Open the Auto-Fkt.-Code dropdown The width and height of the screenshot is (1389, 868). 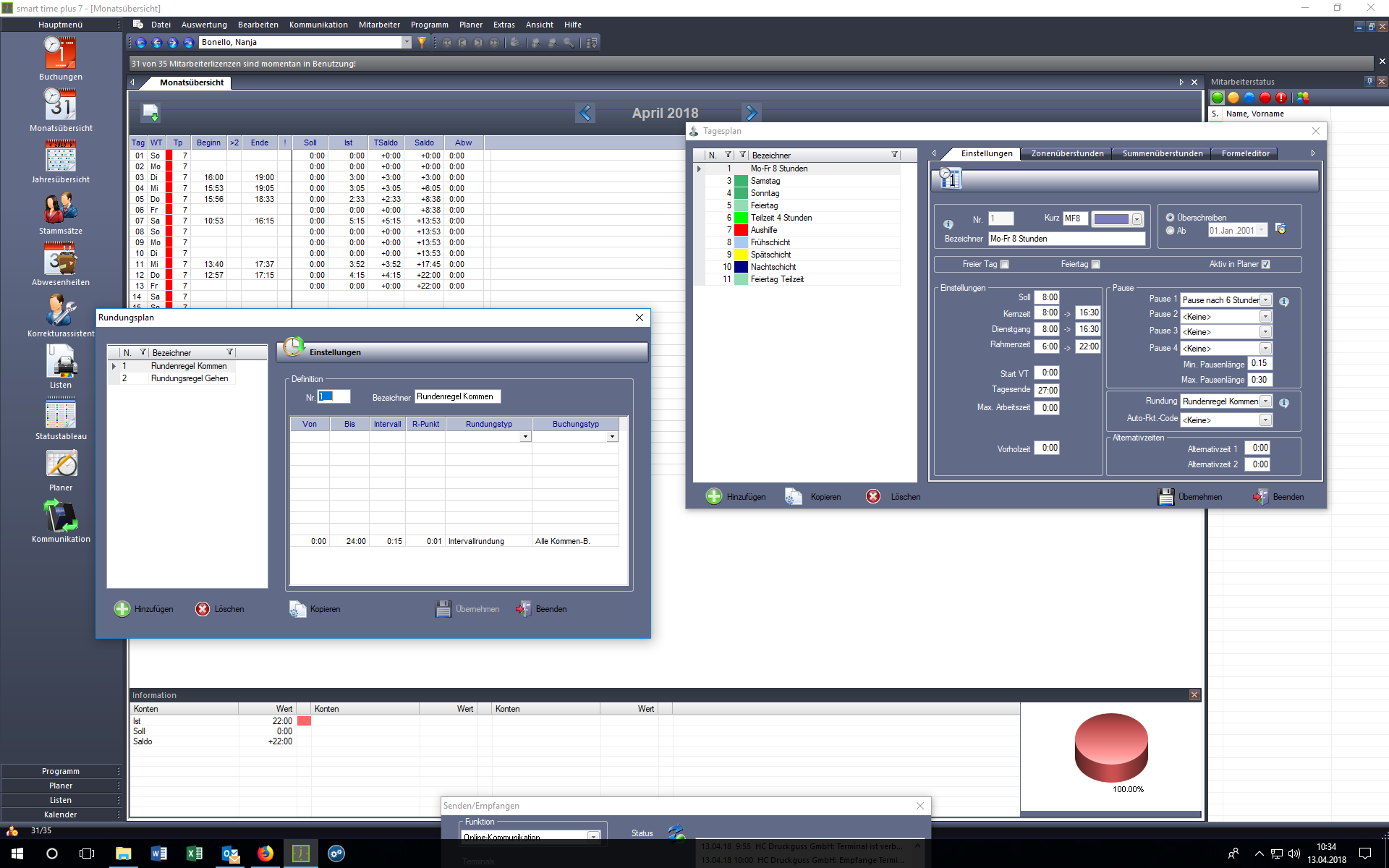1265,420
